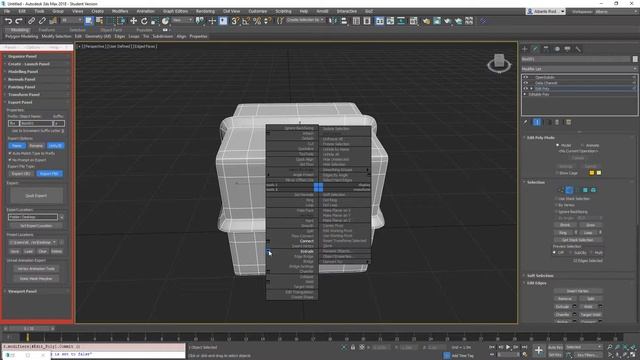Open the Export Location folder dropdown
The height and width of the screenshot is (360, 640).
62,217
